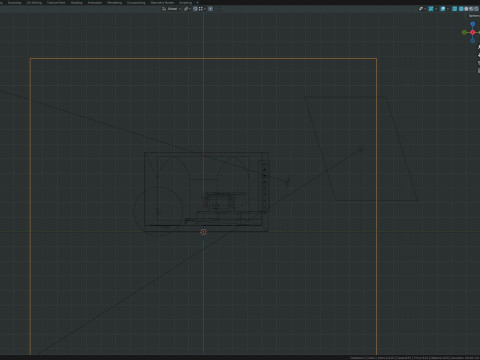
Task: Open the Shading workspace tab
Action: [x=77, y=3]
